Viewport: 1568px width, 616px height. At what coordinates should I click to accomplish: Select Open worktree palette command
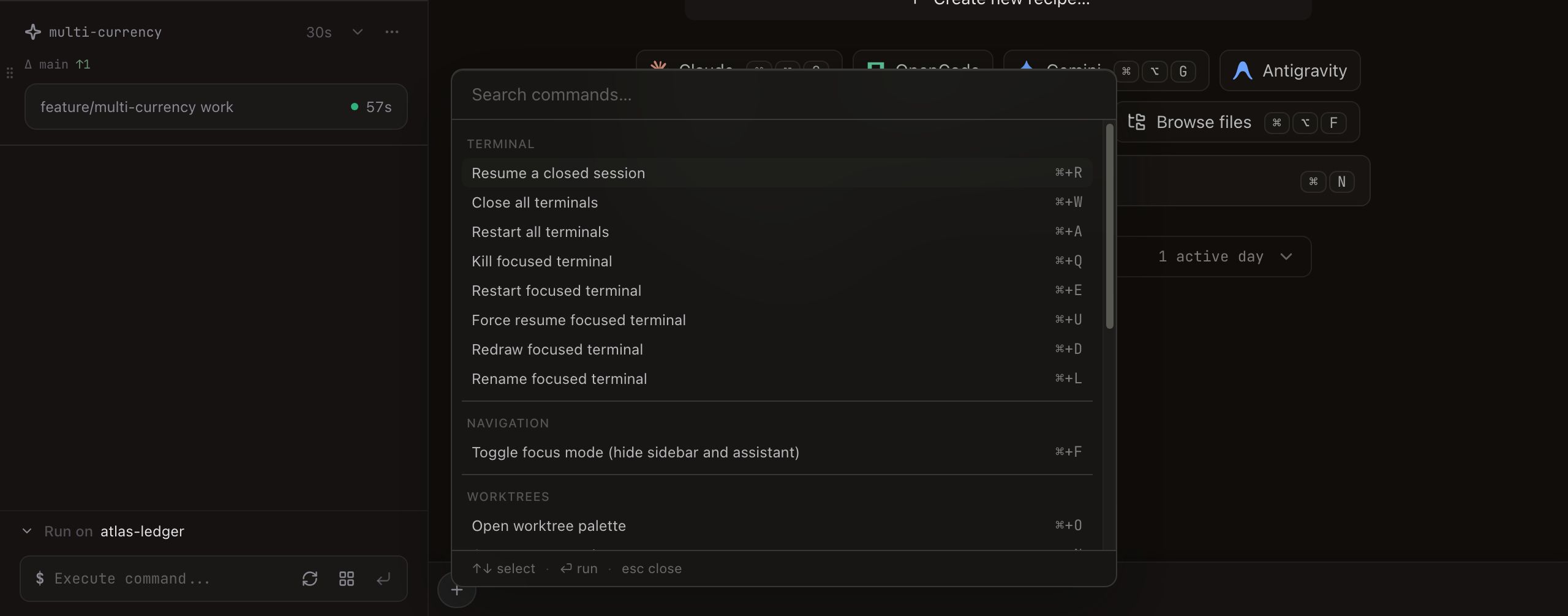click(x=777, y=525)
